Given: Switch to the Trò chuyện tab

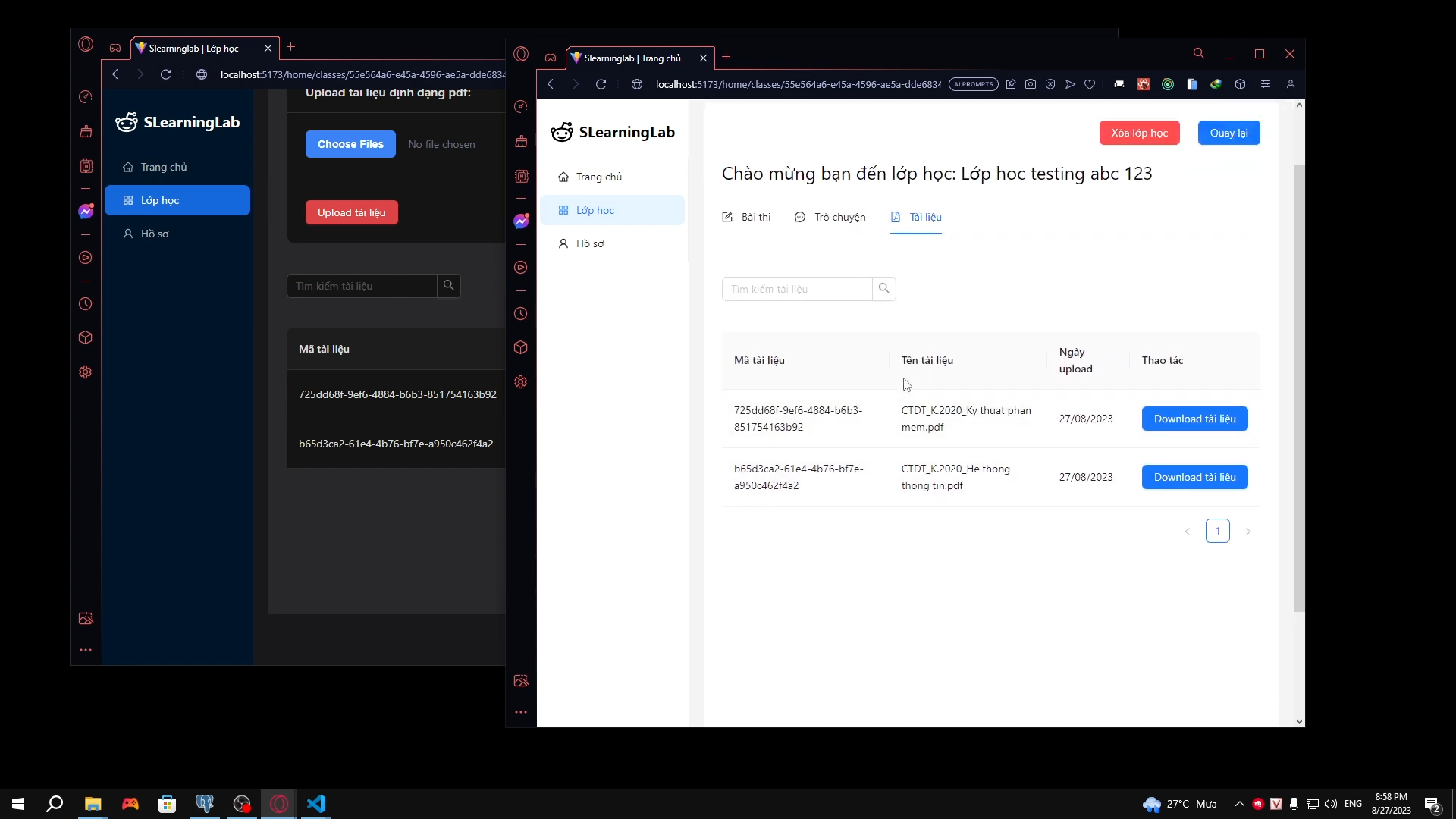Looking at the screenshot, I should click(830, 217).
